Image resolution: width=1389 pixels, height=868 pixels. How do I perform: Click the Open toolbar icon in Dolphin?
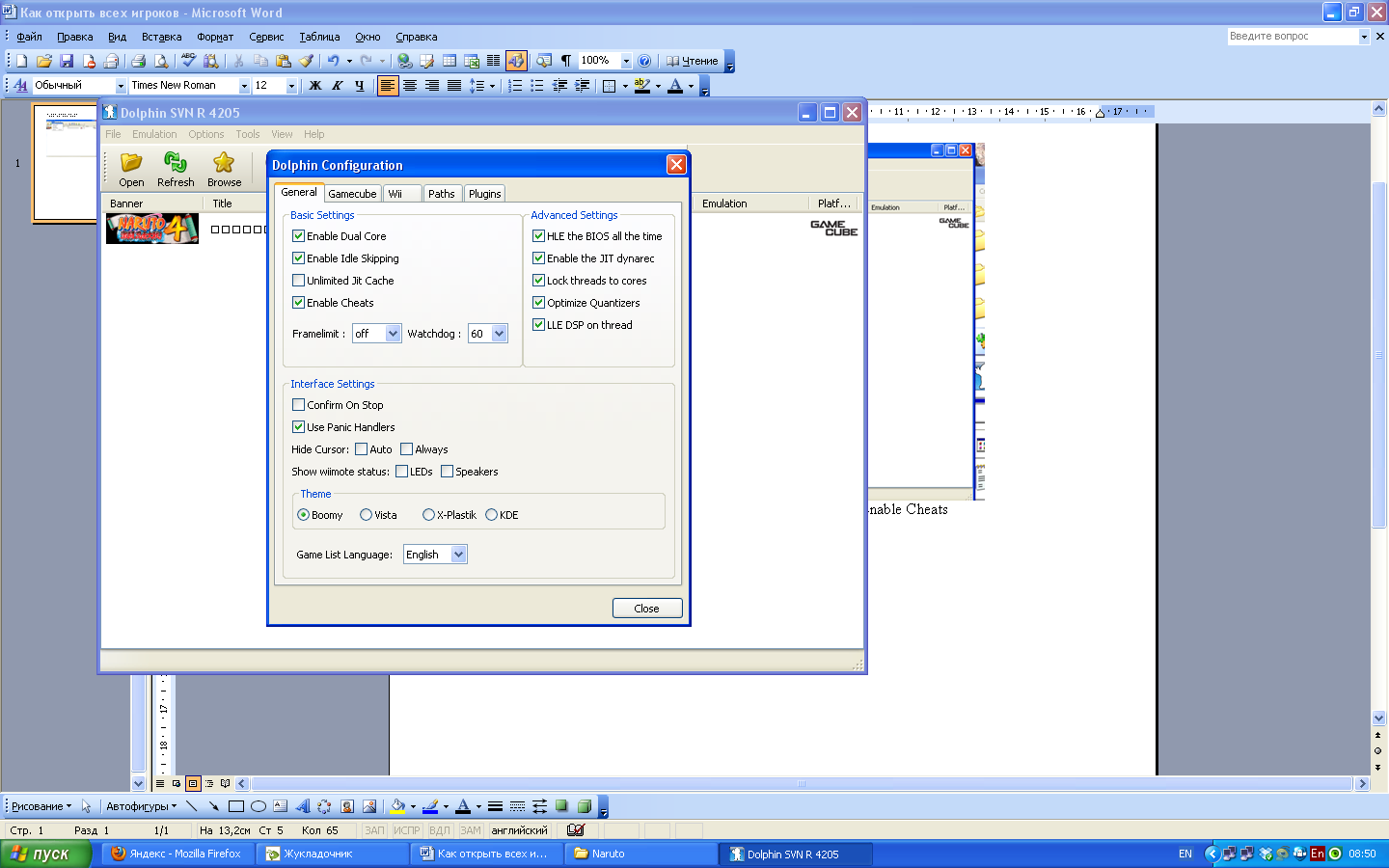(x=131, y=168)
